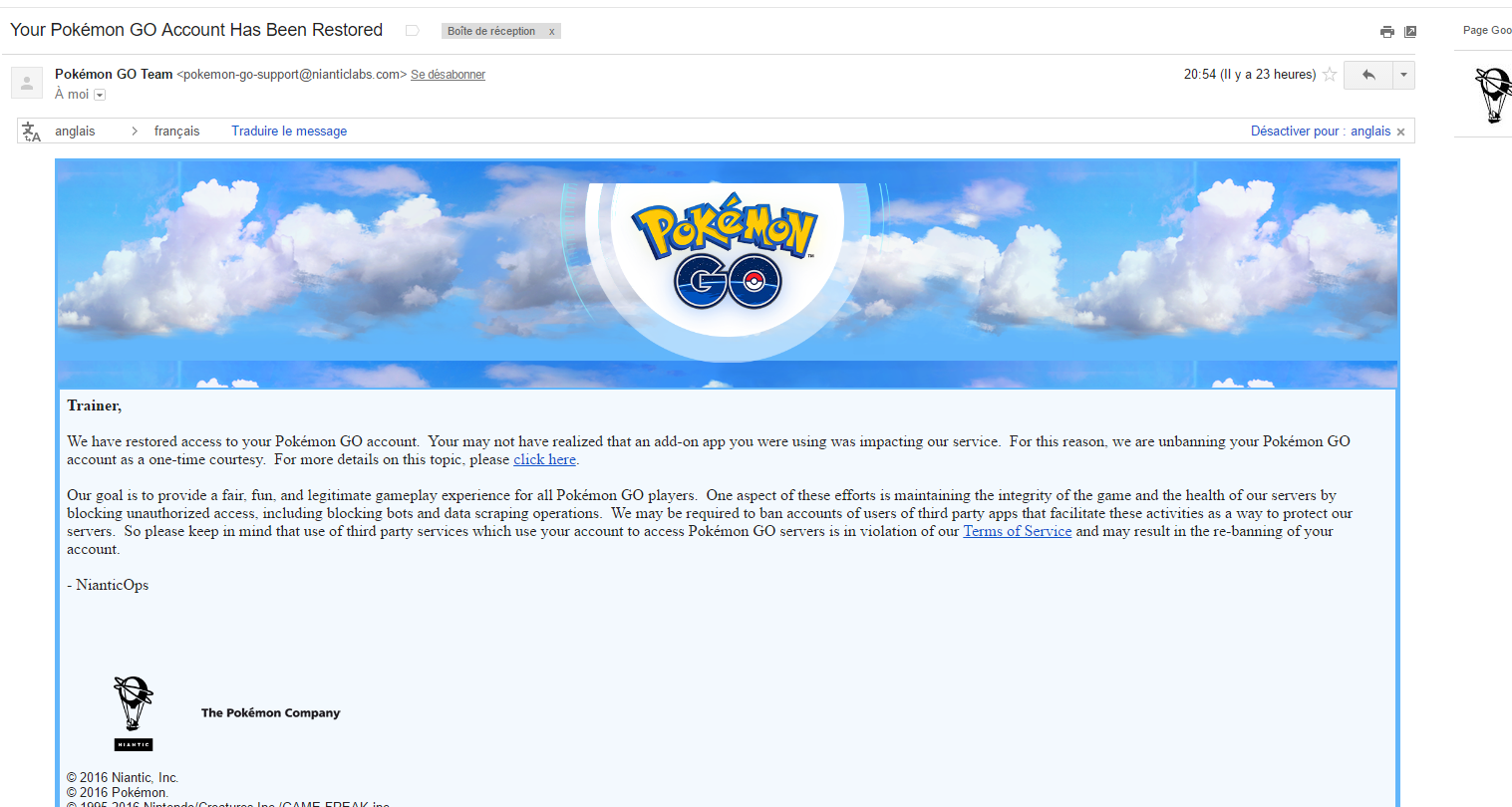Click 'Se désabonner' link
This screenshot has width=1512, height=807.
pos(448,75)
